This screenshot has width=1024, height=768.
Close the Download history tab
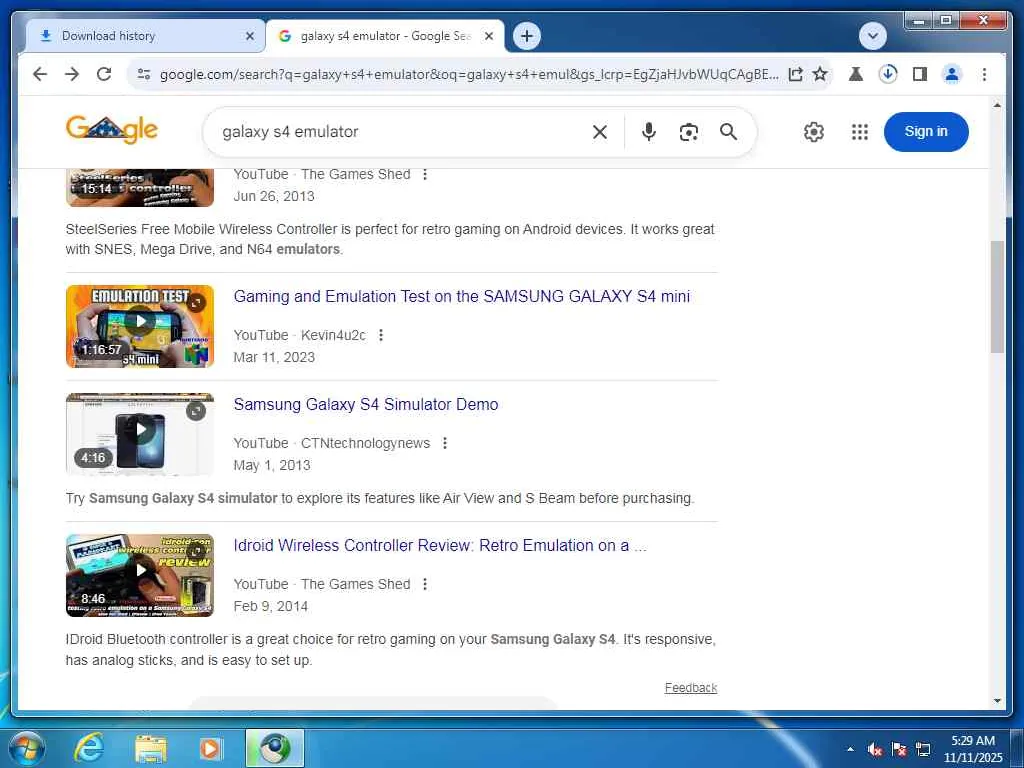(249, 37)
